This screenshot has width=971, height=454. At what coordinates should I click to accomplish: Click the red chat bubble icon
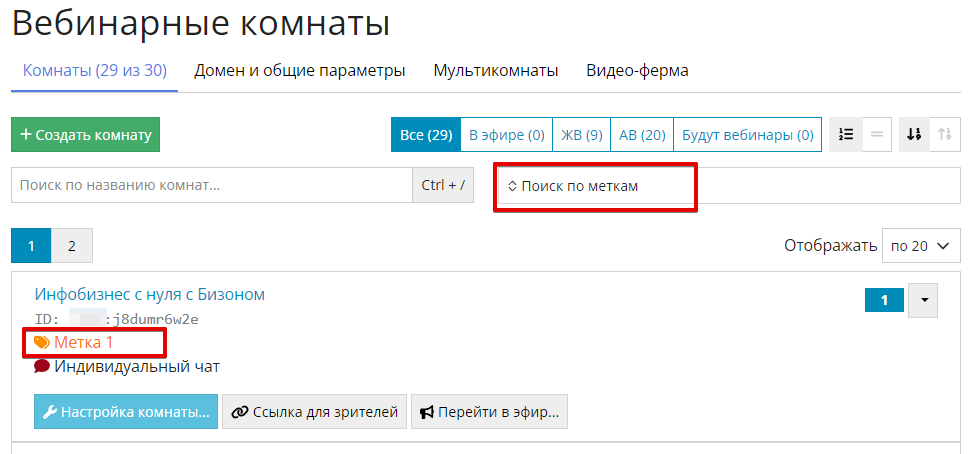[x=42, y=366]
